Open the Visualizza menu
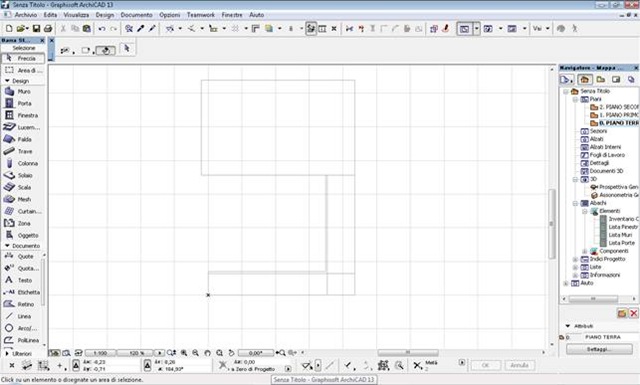The height and width of the screenshot is (385, 640). tap(76, 15)
